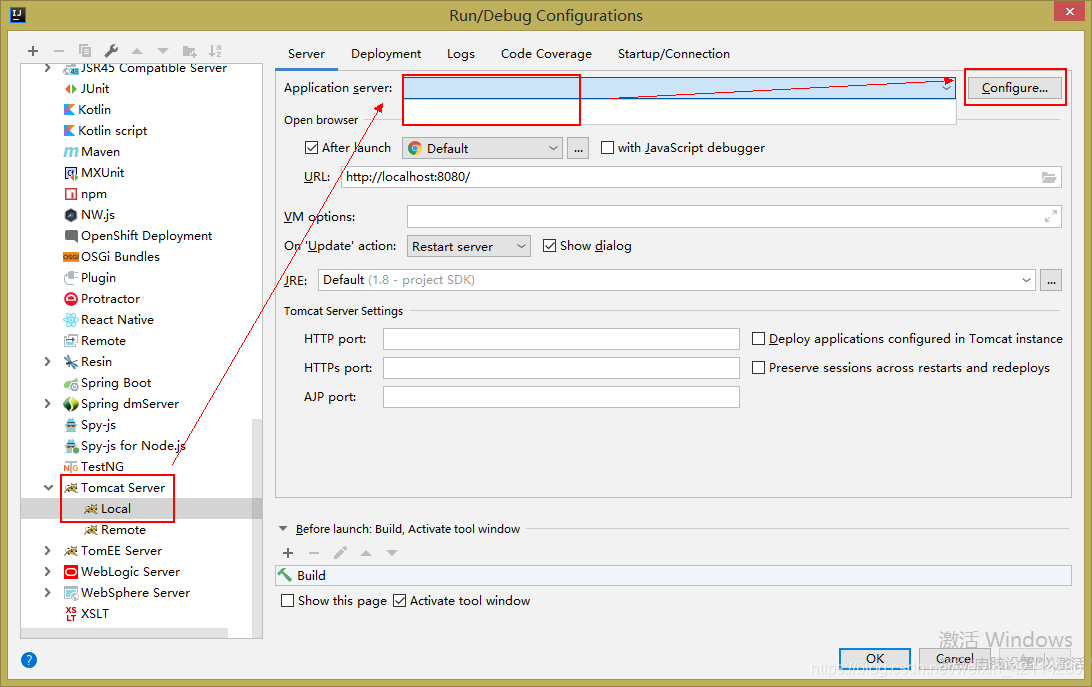Viewport: 1092px width, 687px height.
Task: Move before launch task up
Action: (366, 553)
